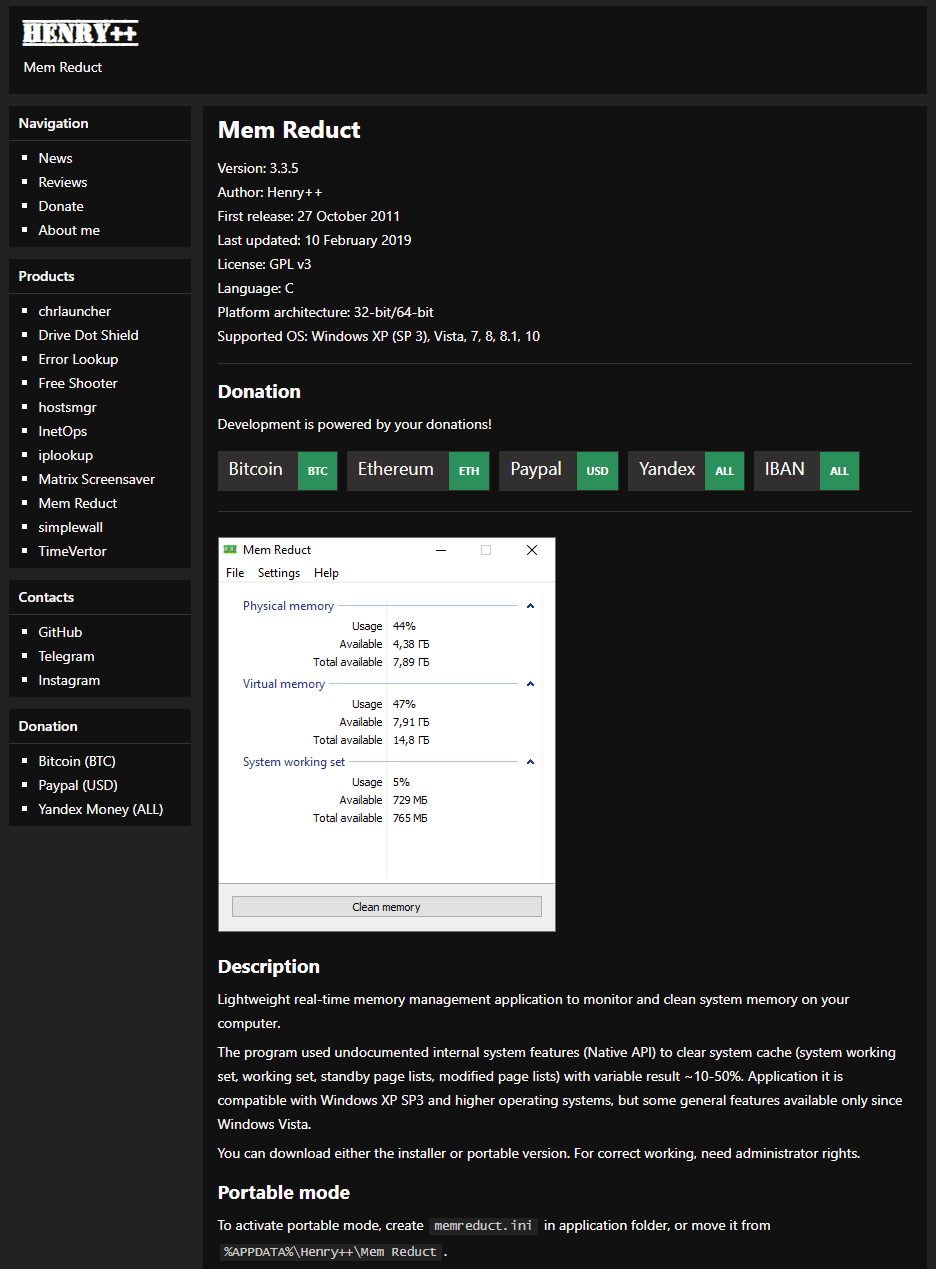Open the About me link
The height and width of the screenshot is (1269, 936).
click(x=69, y=230)
